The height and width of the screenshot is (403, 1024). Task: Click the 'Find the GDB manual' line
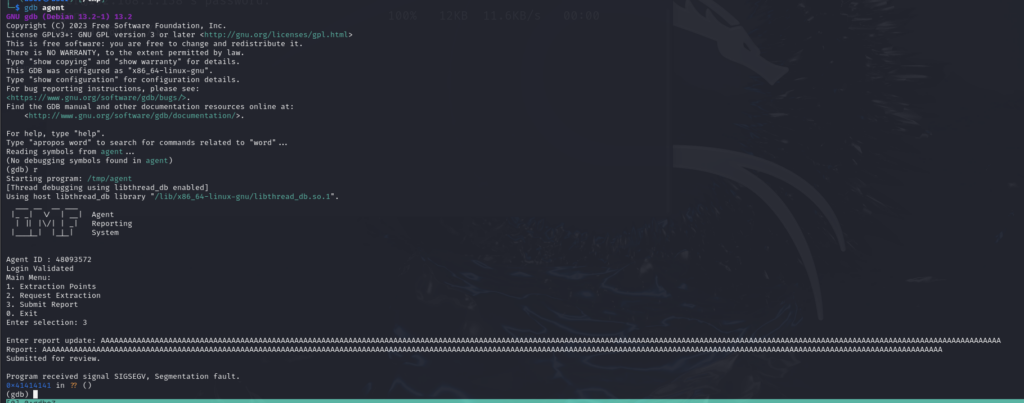pos(150,106)
